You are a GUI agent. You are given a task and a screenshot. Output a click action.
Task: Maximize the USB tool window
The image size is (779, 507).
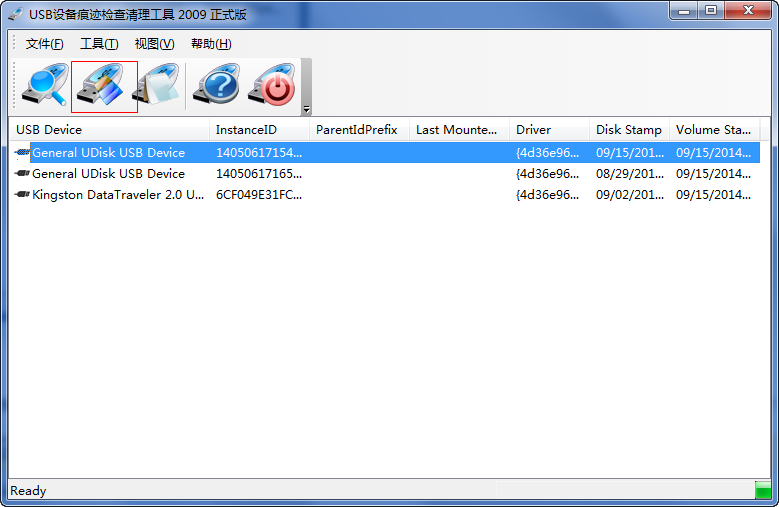[x=711, y=10]
